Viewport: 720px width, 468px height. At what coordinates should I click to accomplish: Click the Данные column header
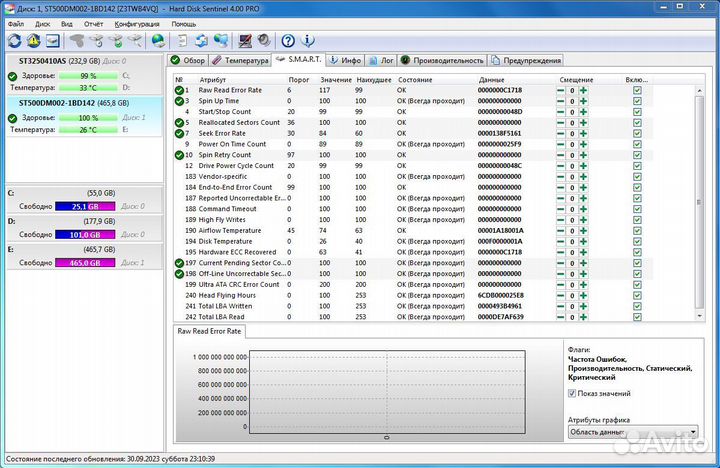coord(491,80)
